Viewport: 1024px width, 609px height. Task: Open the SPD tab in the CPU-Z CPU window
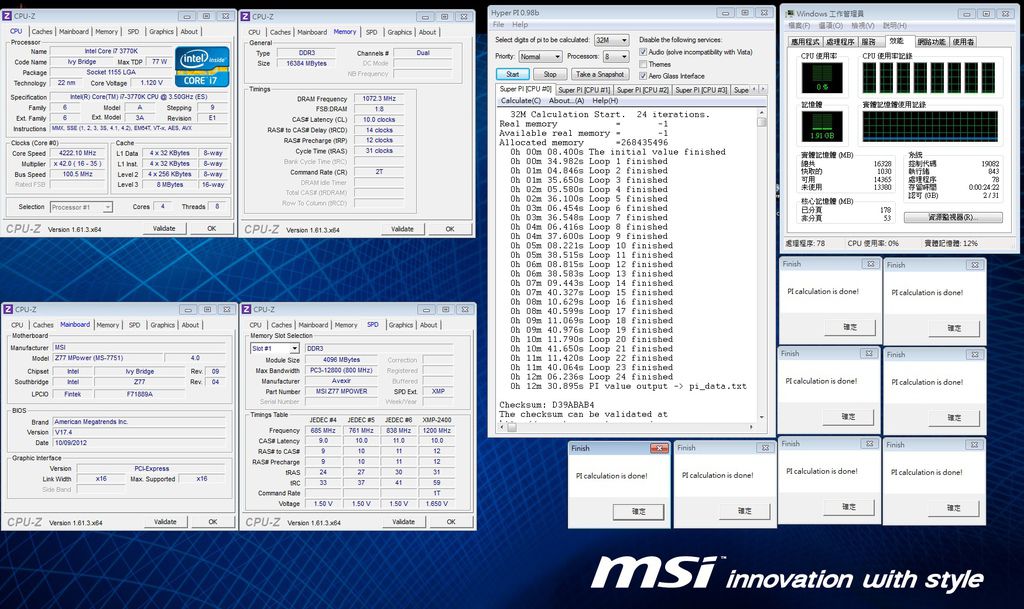(133, 31)
